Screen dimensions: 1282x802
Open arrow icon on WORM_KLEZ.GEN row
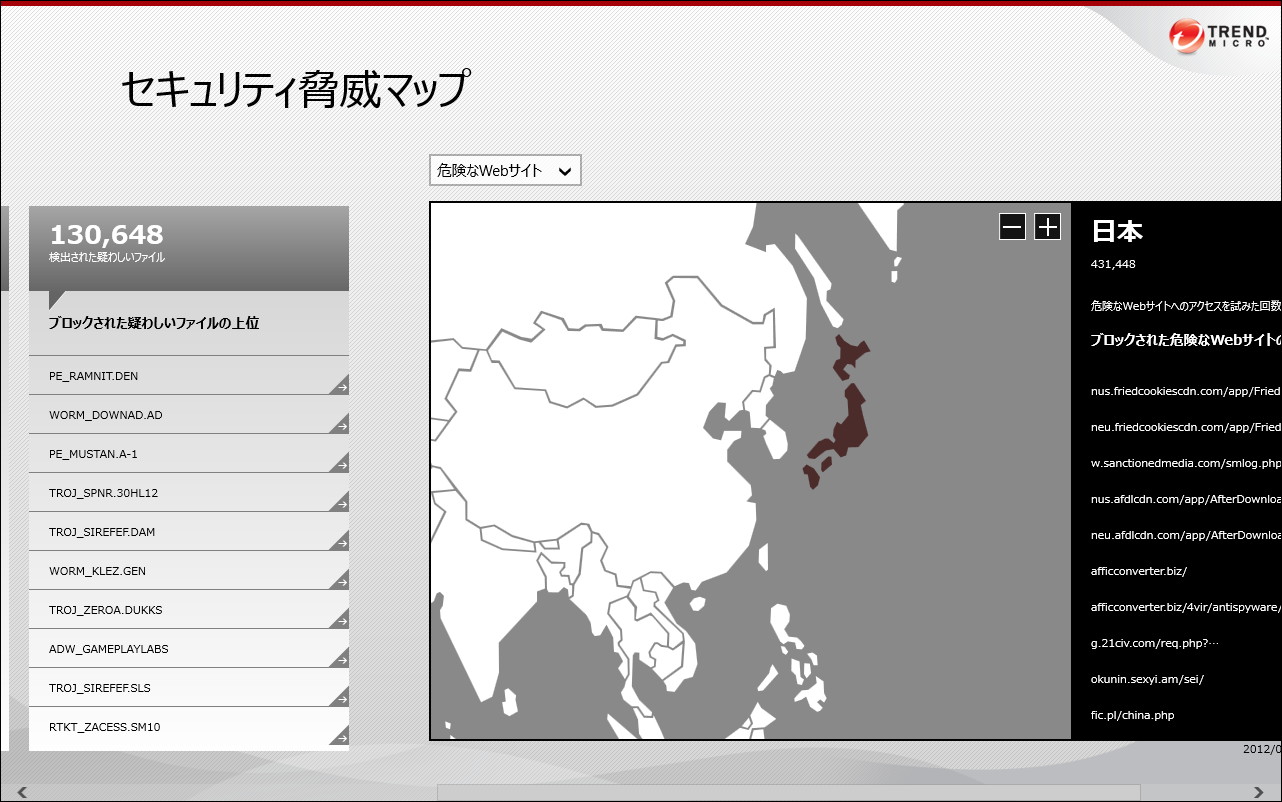pos(339,580)
